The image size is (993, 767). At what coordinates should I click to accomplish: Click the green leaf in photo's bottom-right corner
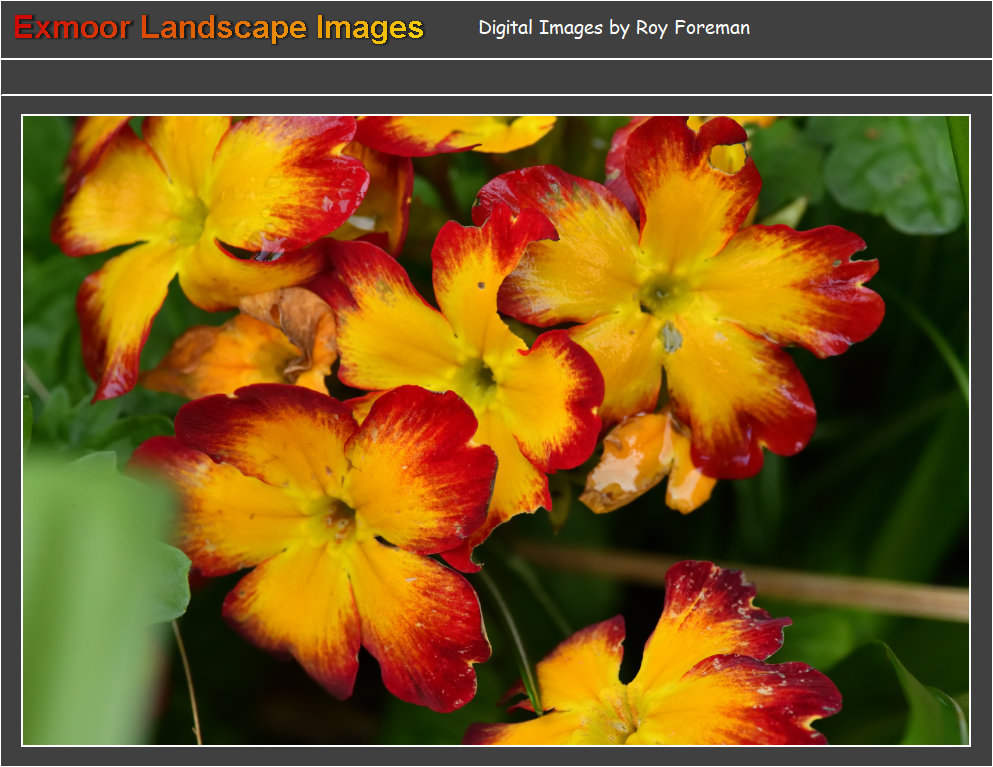[x=925, y=700]
